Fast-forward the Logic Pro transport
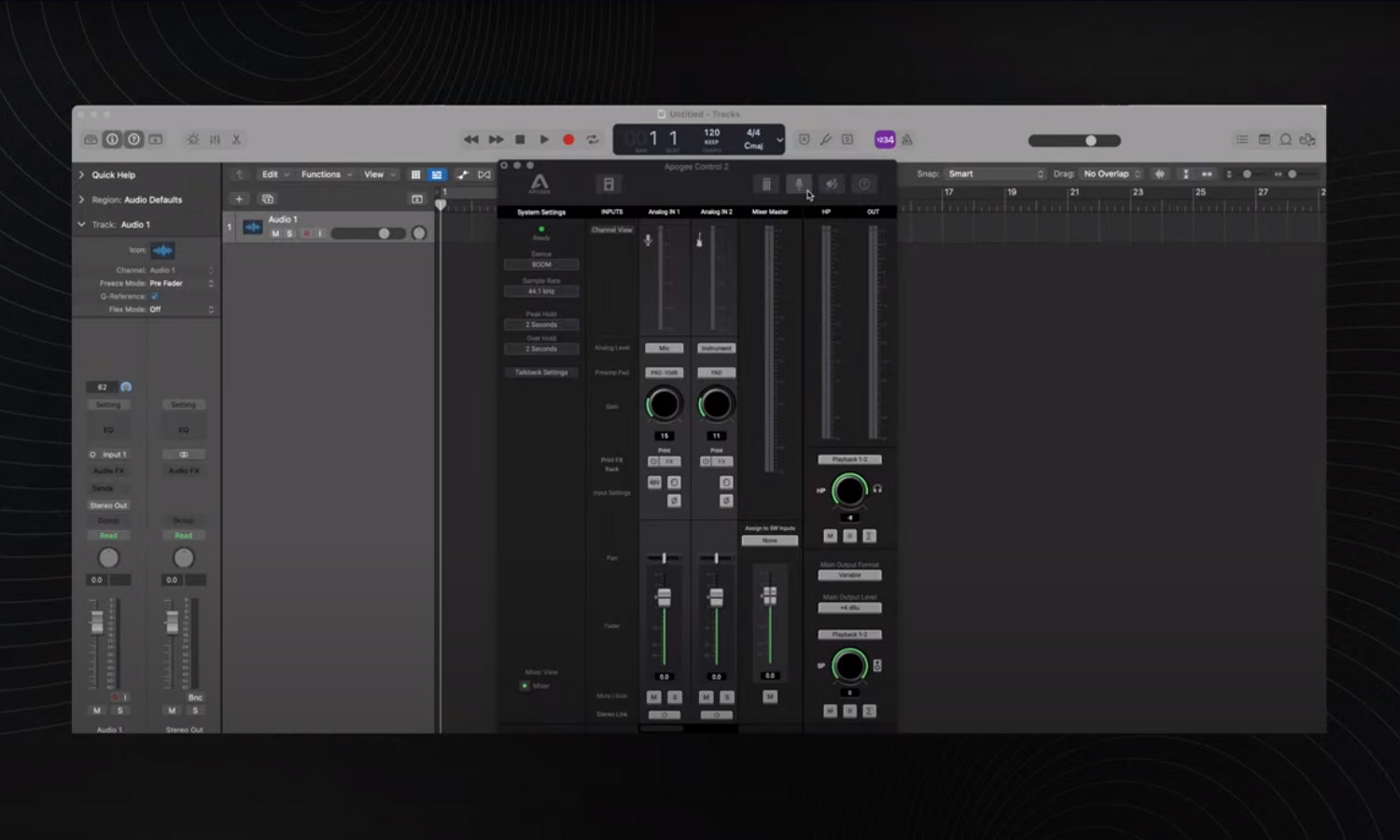This screenshot has height=840, width=1400. [496, 139]
